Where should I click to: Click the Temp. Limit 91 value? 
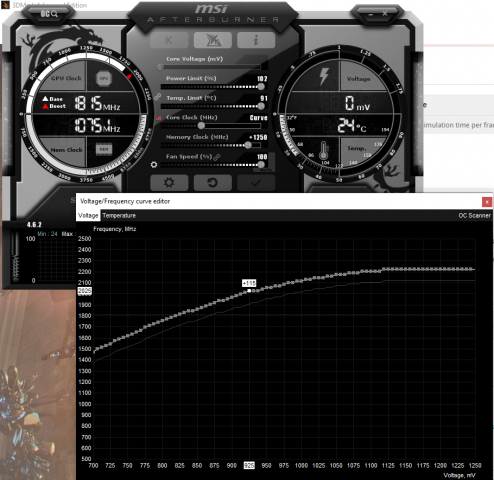pos(264,98)
